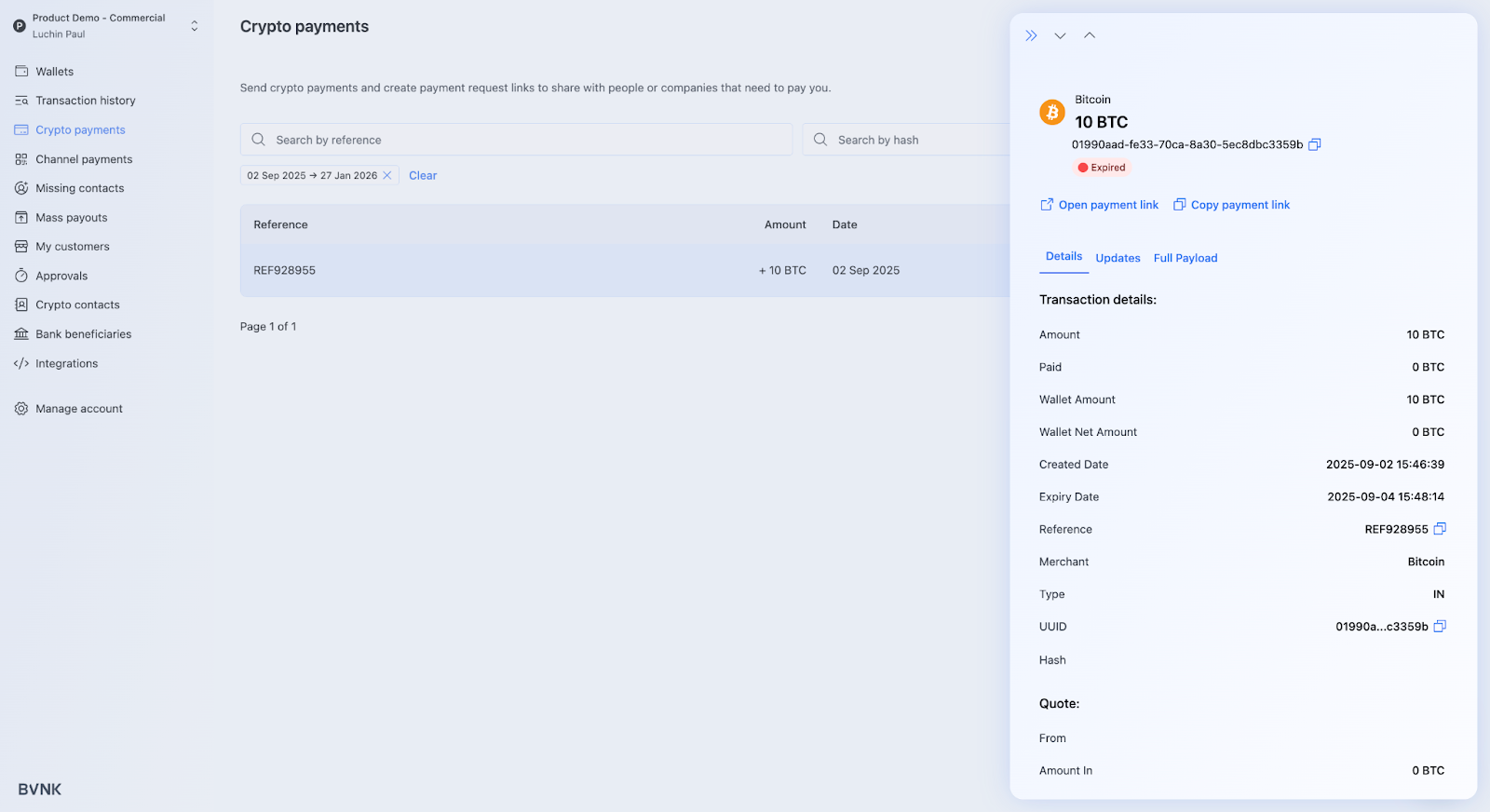Copy the UUID value in details
This screenshot has width=1490, height=812.
click(1440, 627)
